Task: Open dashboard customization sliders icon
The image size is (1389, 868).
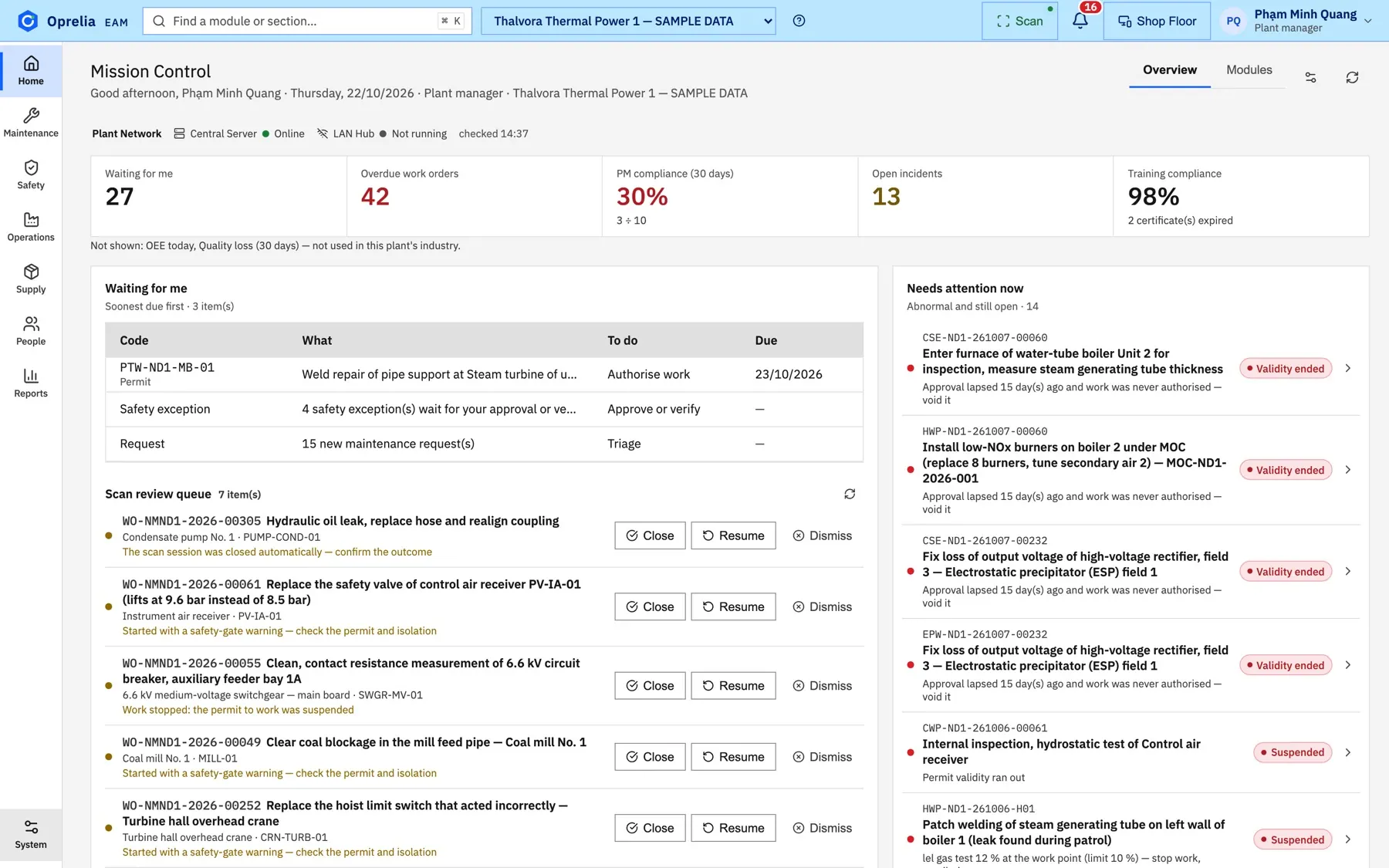Action: pos(1310,77)
